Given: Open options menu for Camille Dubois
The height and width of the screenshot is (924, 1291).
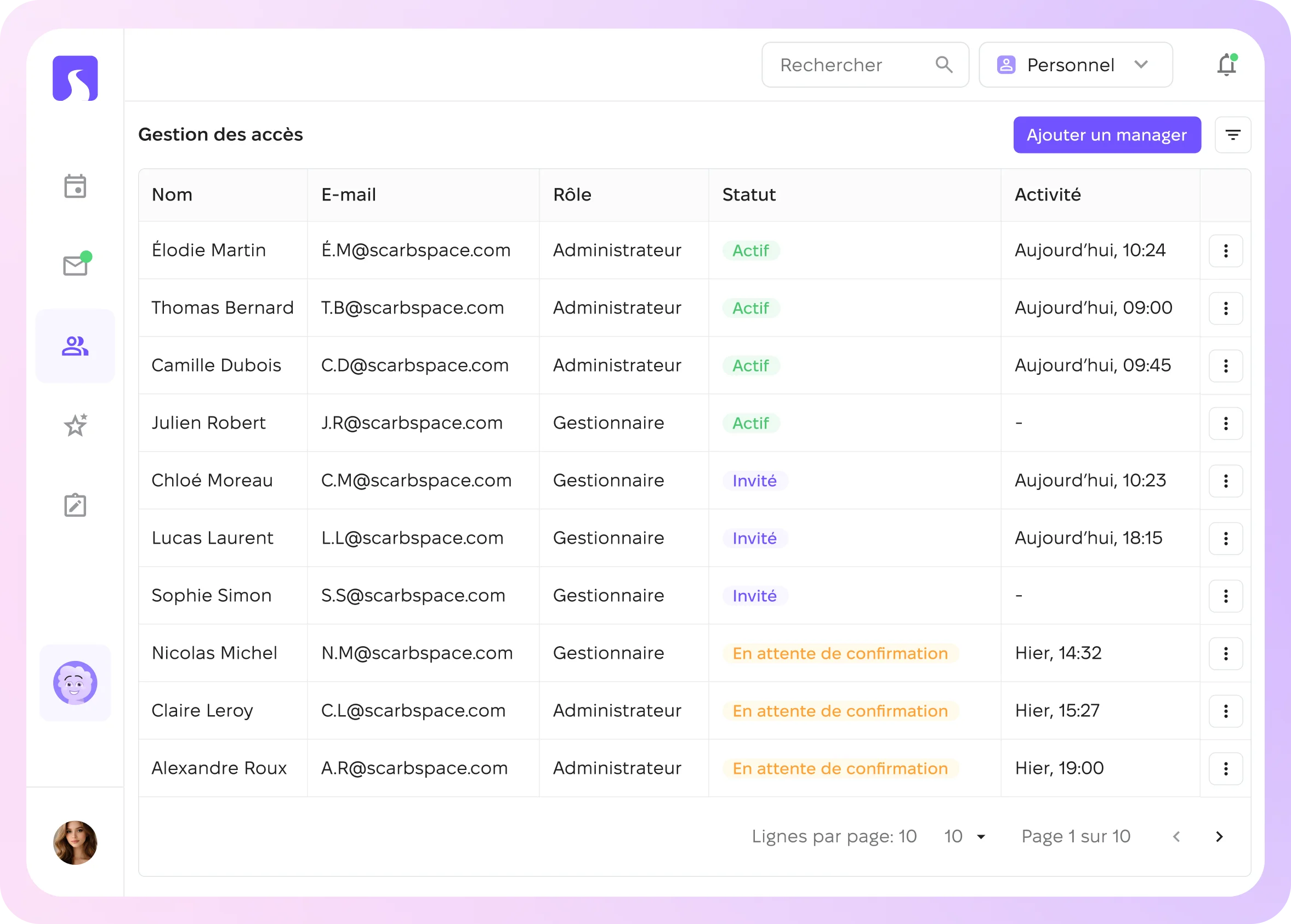Looking at the screenshot, I should (1226, 366).
